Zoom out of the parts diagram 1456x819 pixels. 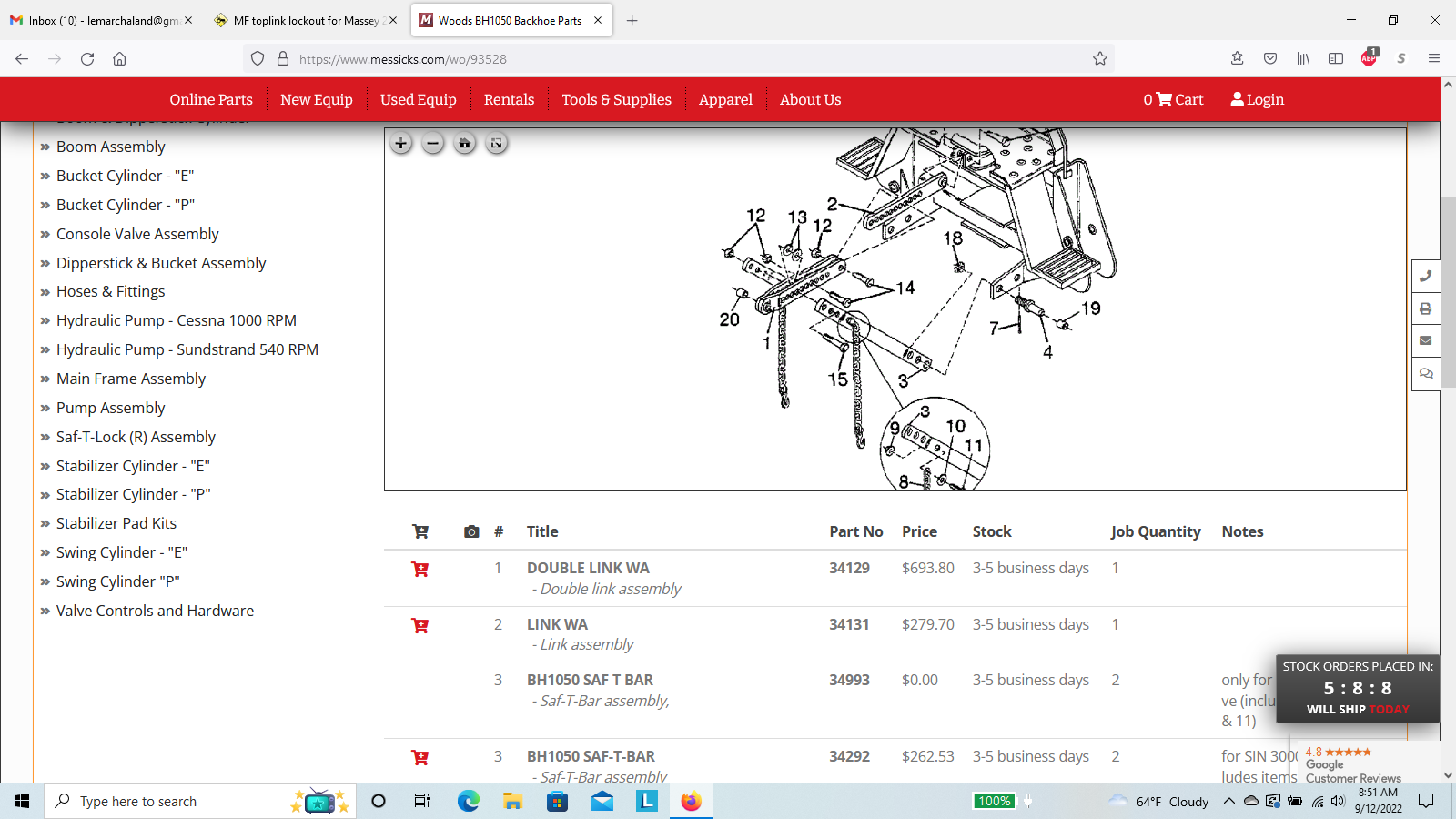pyautogui.click(x=433, y=143)
